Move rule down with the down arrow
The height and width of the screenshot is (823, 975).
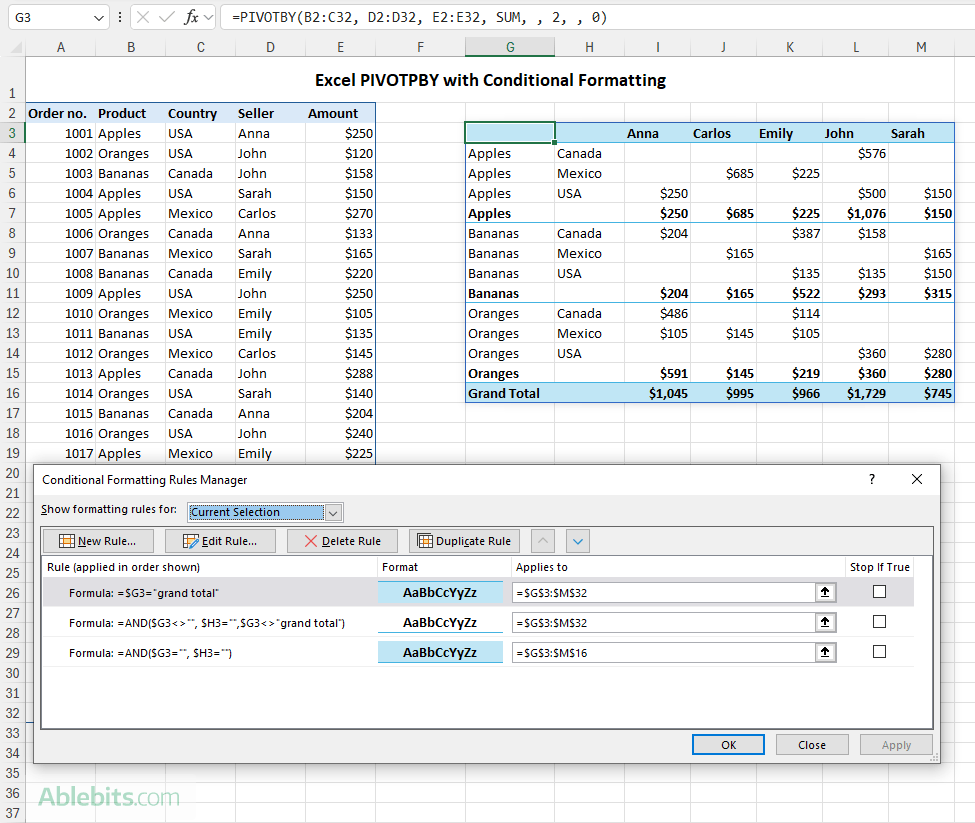[578, 541]
